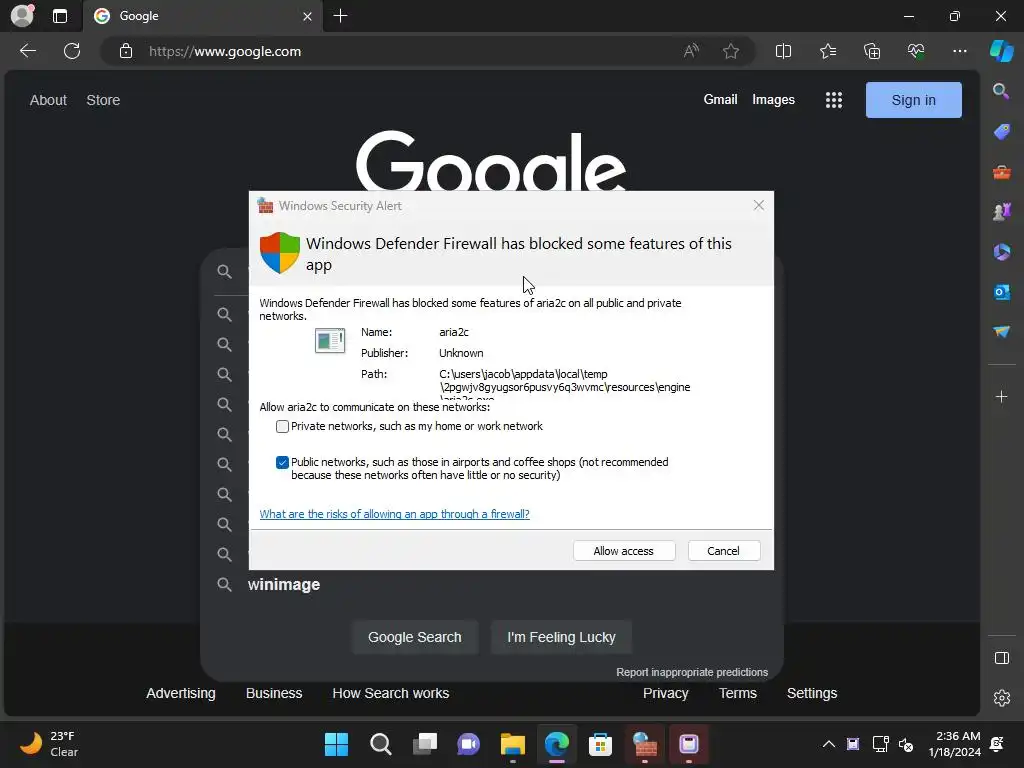1024x768 pixels.
Task: Add app to sidebar plus icon
Action: [x=1001, y=396]
